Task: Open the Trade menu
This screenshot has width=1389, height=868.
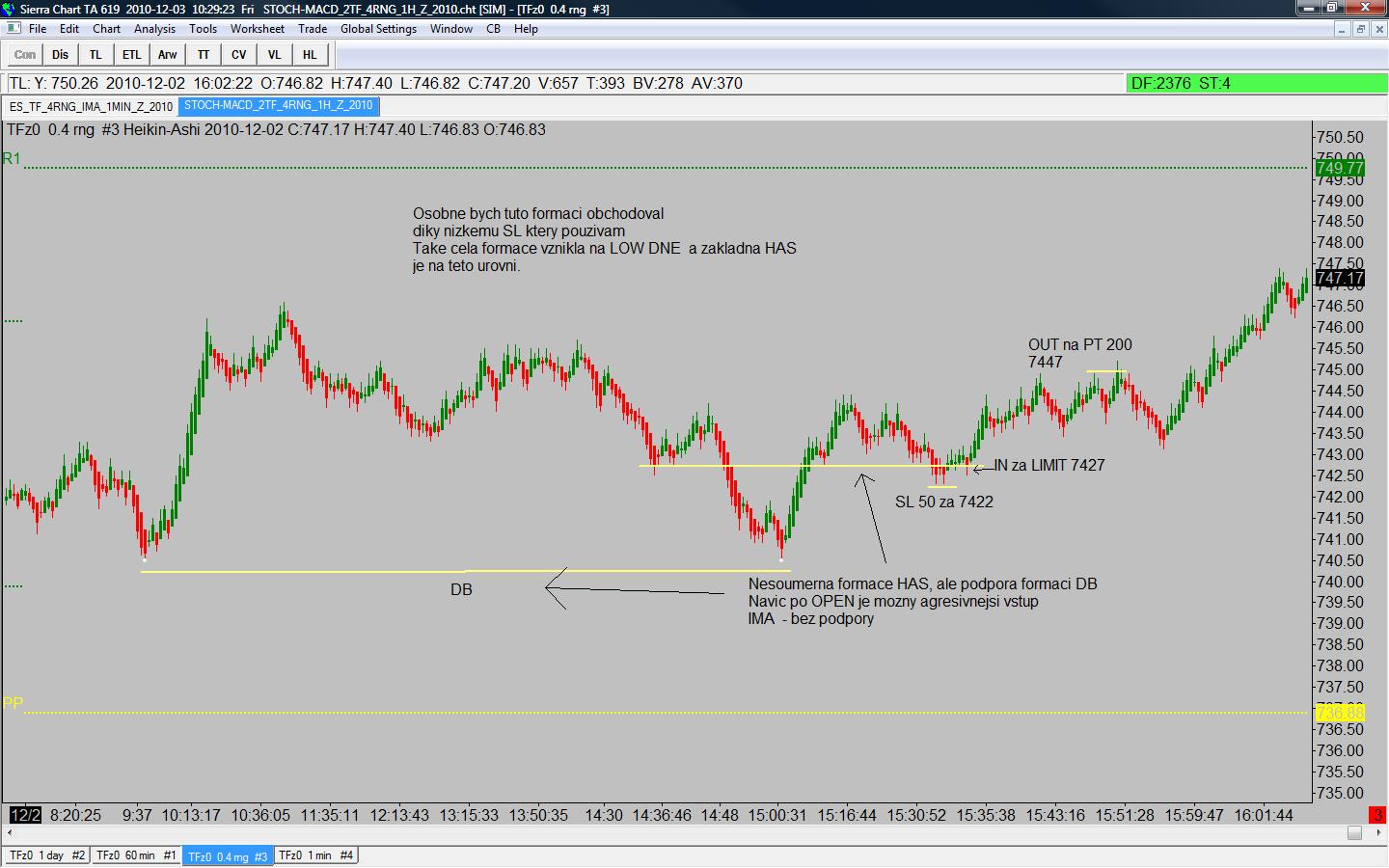Action: click(313, 29)
